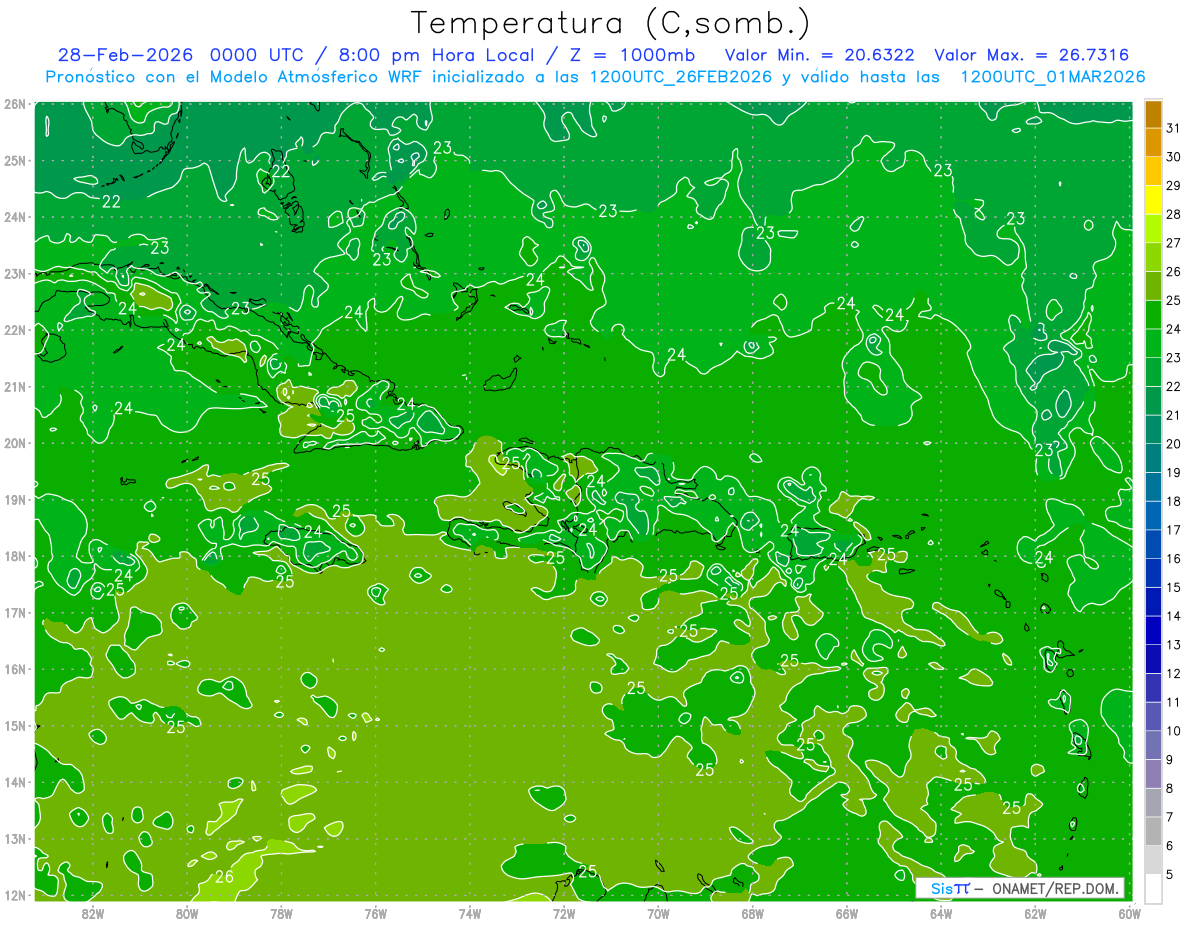Click the '66W' longitude axis label
1200x927 pixels.
click(x=847, y=913)
